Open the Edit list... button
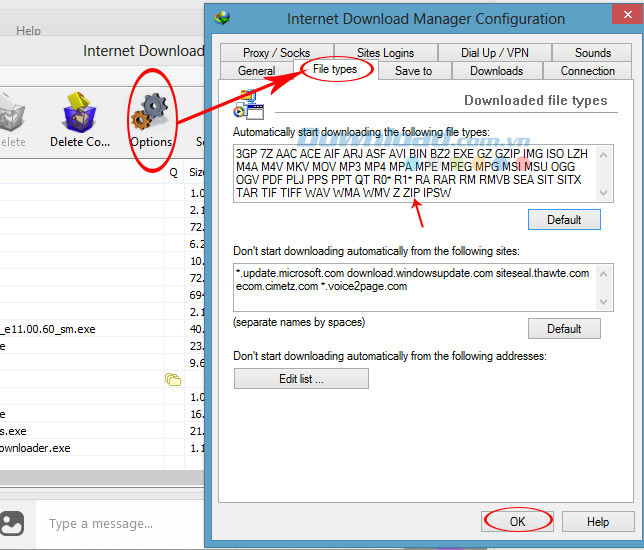 301,379
